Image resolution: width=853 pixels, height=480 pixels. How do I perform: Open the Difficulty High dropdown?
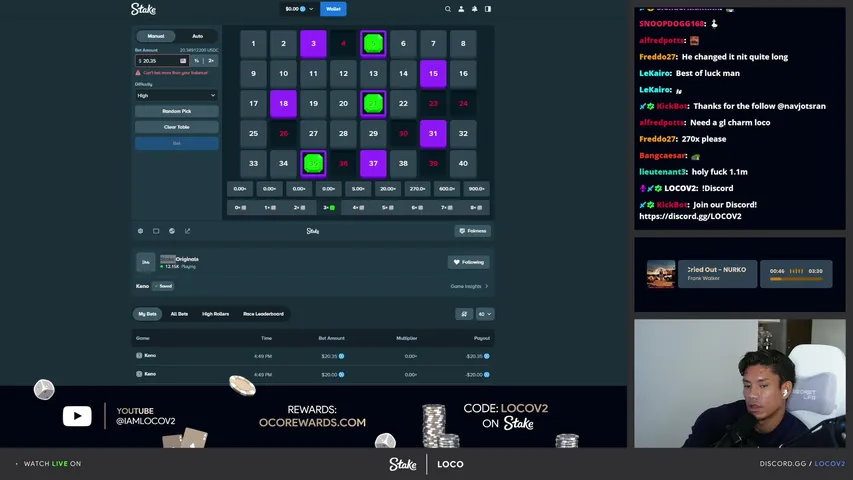pos(176,95)
